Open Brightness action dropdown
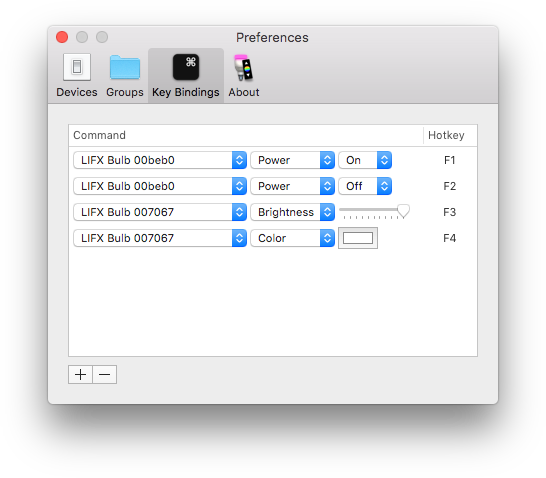Viewport: 546px width, 478px height. (x=292, y=212)
